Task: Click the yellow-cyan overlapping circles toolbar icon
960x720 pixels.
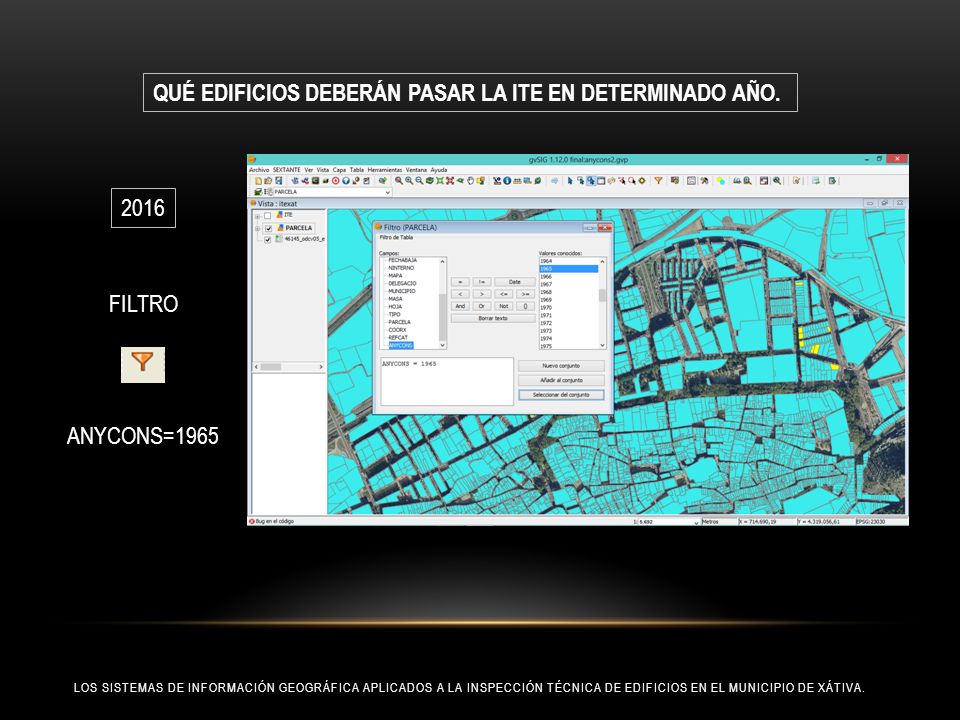Action: coord(721,181)
